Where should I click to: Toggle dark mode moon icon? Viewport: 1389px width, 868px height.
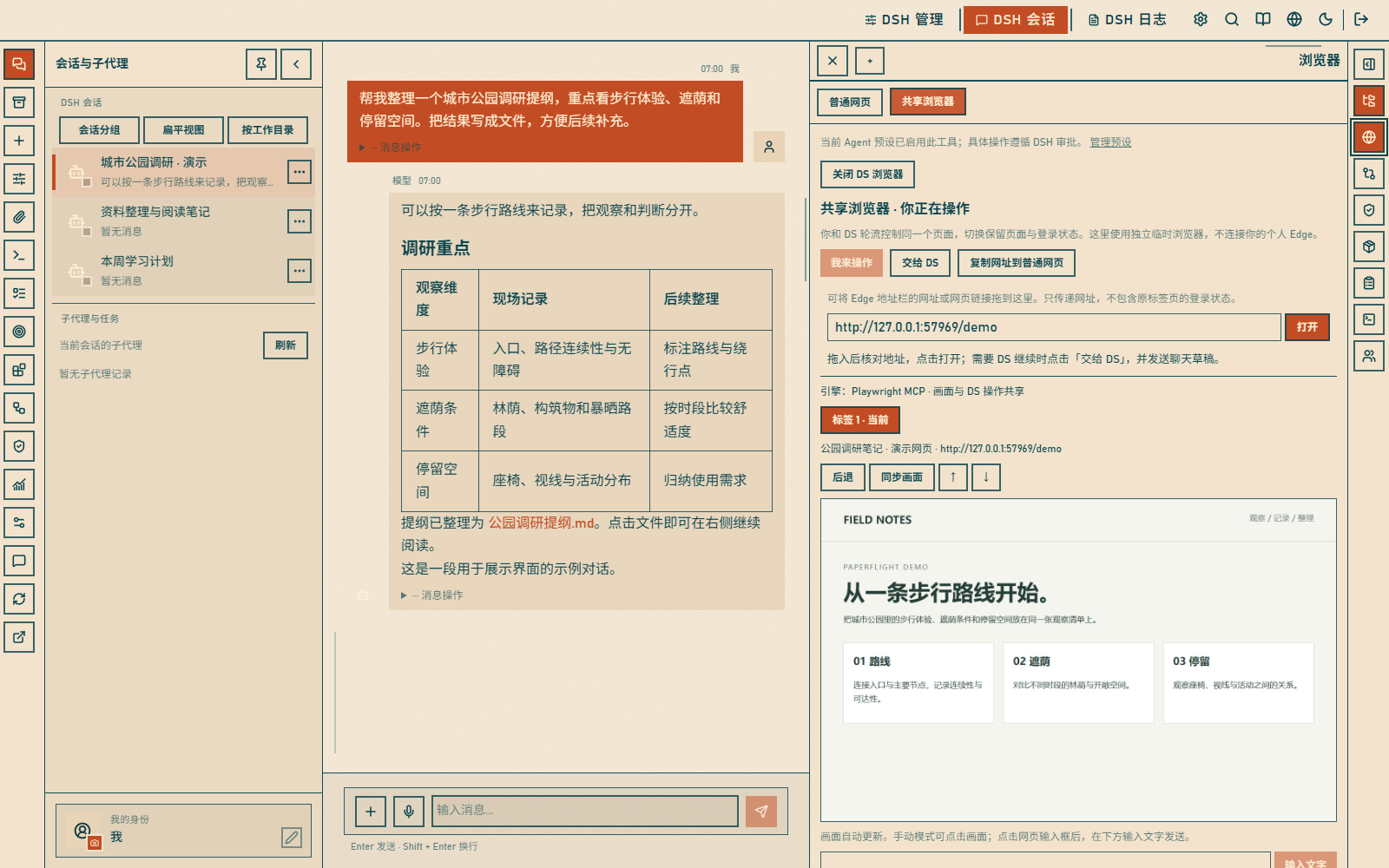(1326, 19)
